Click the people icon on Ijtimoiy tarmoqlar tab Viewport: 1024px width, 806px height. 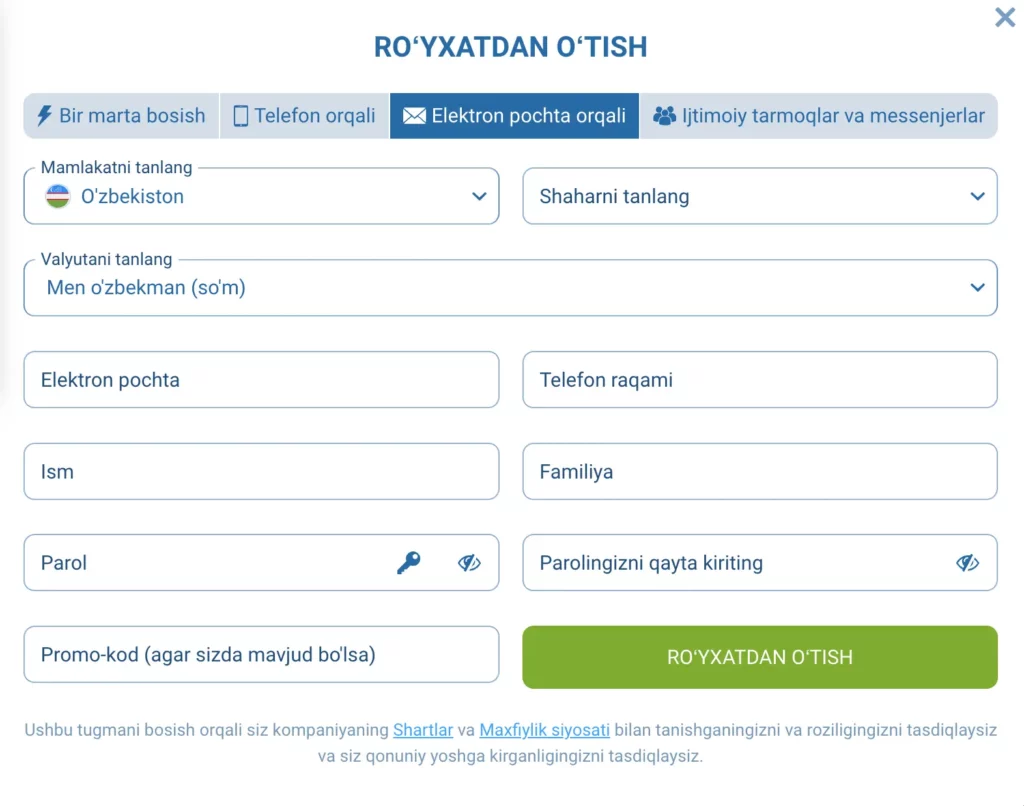point(662,115)
